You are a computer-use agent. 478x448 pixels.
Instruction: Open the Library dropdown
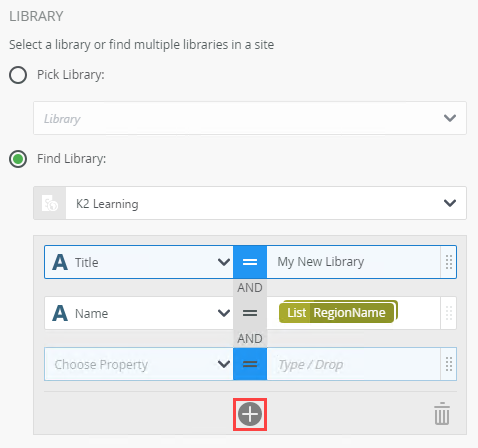pos(250,118)
